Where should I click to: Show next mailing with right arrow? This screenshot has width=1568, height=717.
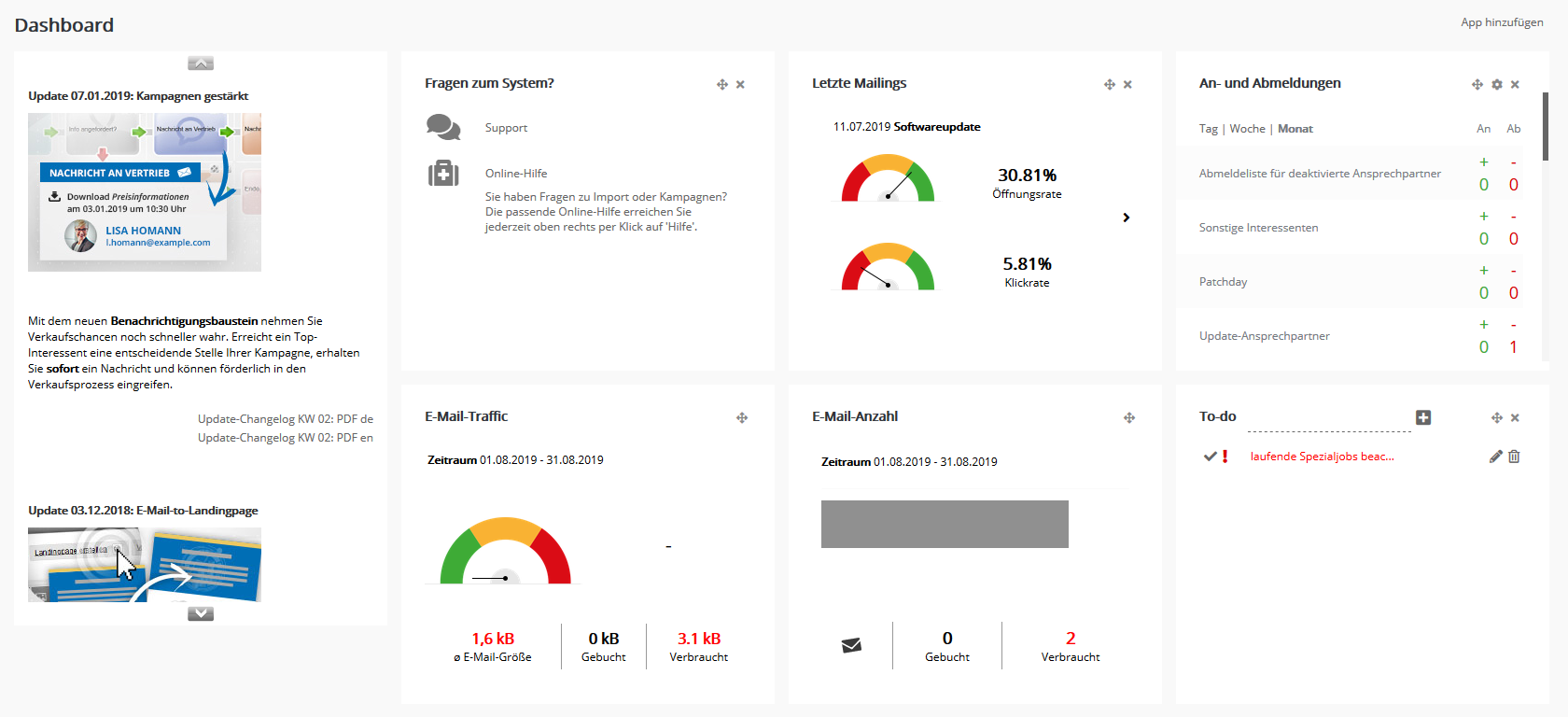click(1127, 218)
